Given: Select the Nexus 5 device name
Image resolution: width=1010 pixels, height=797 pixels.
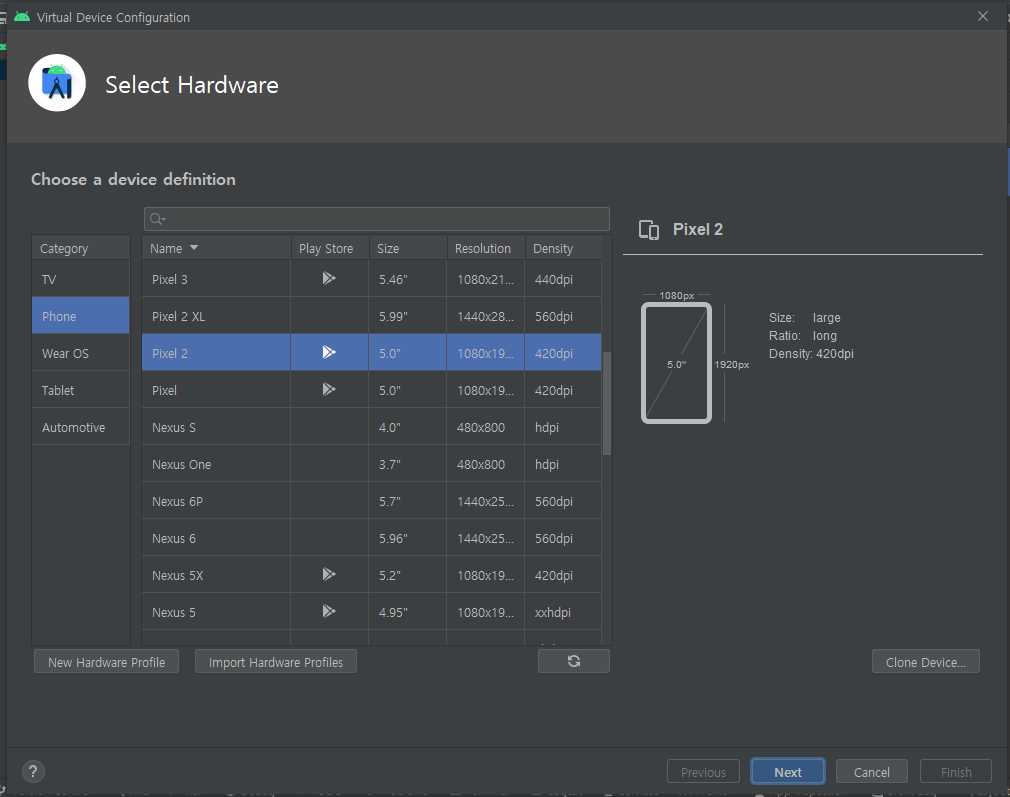Looking at the screenshot, I should click(x=174, y=612).
